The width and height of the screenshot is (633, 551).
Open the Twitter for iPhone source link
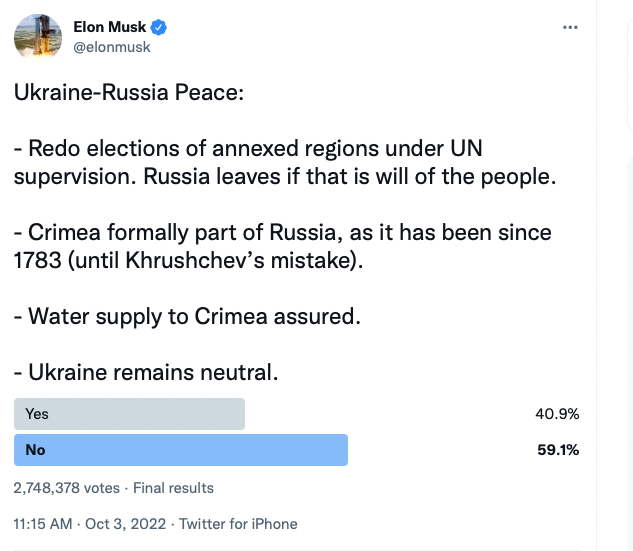[238, 524]
